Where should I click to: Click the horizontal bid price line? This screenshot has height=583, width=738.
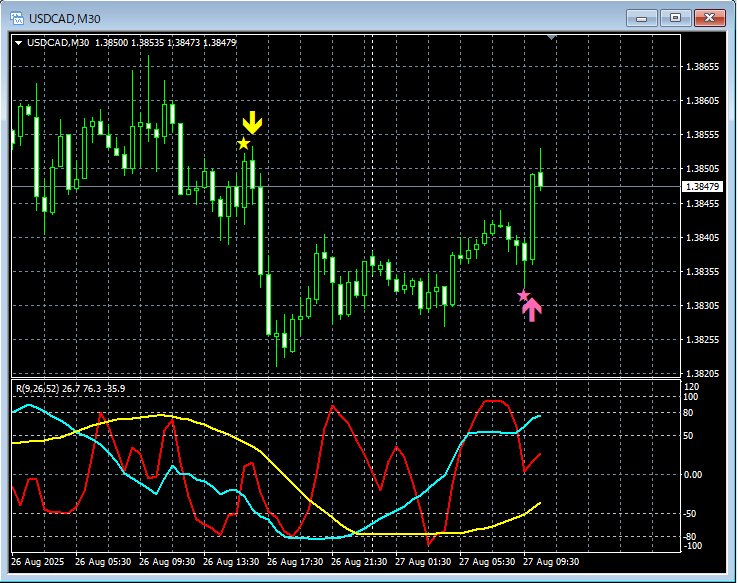[x=346, y=187]
